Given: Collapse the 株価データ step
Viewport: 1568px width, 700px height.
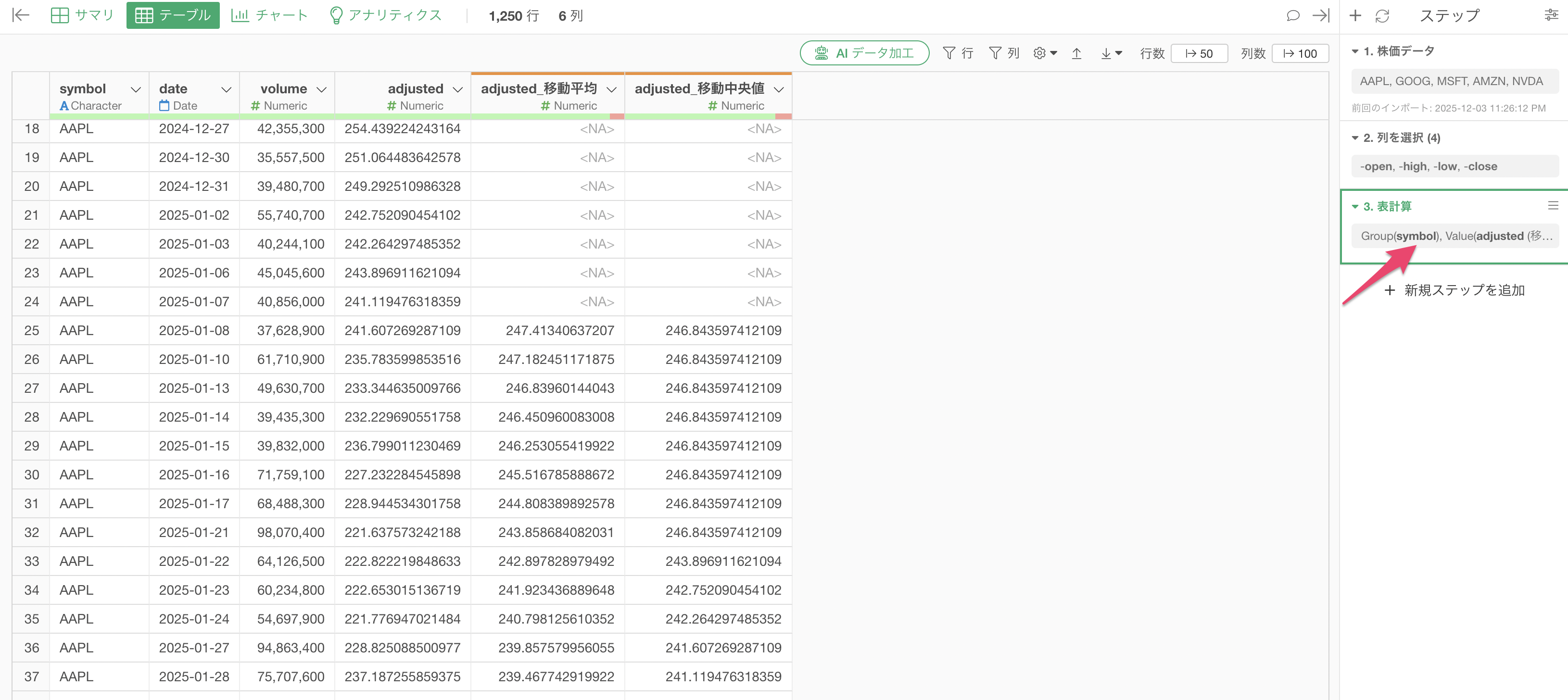Looking at the screenshot, I should click(1355, 52).
